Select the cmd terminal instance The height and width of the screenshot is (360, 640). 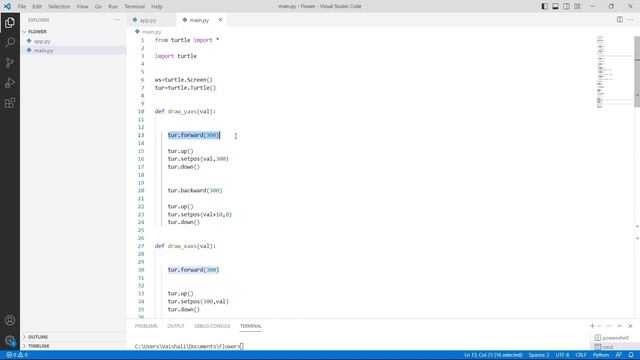(604, 347)
